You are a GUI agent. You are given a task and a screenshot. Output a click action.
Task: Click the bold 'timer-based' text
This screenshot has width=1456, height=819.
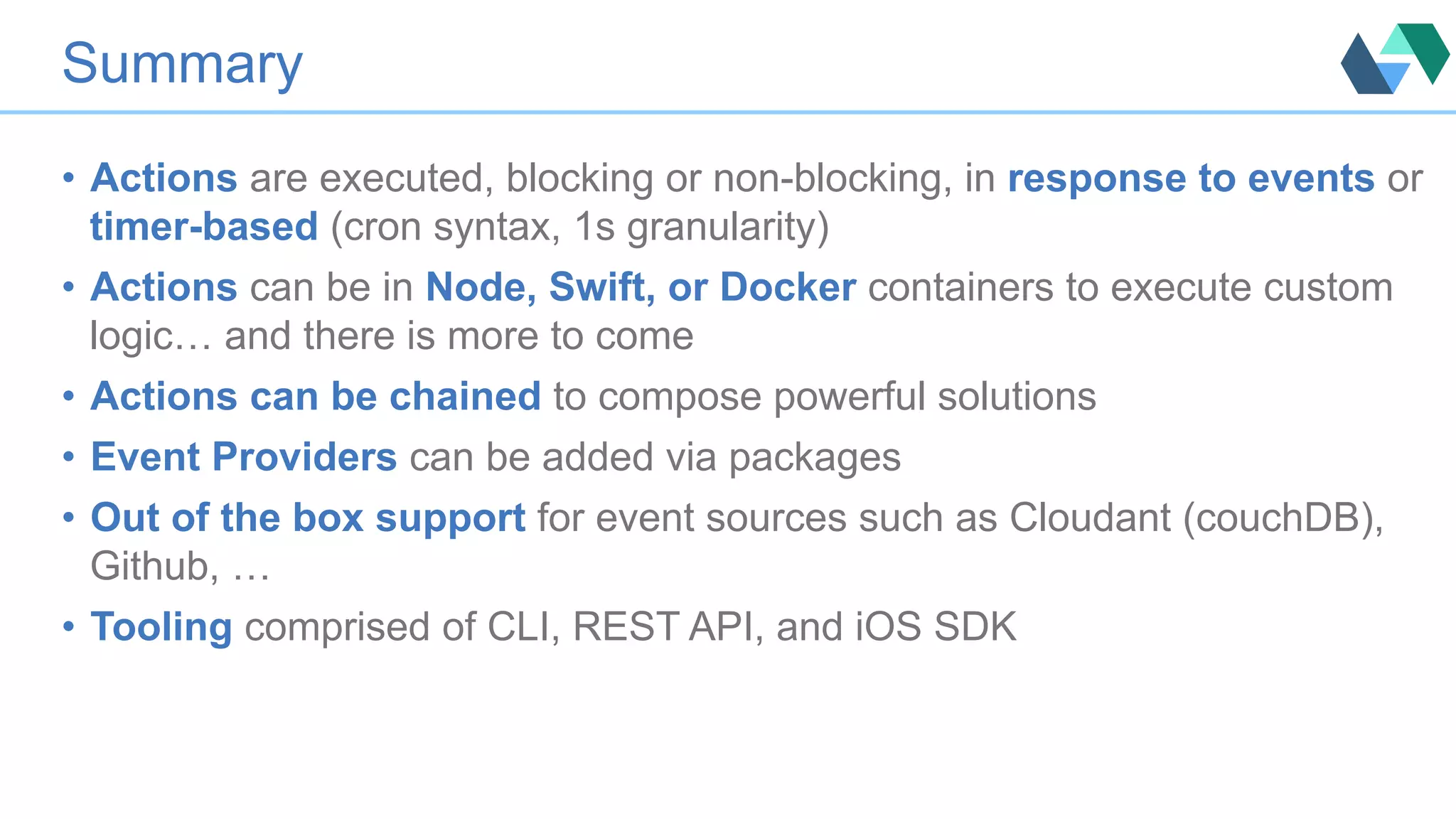204,227
